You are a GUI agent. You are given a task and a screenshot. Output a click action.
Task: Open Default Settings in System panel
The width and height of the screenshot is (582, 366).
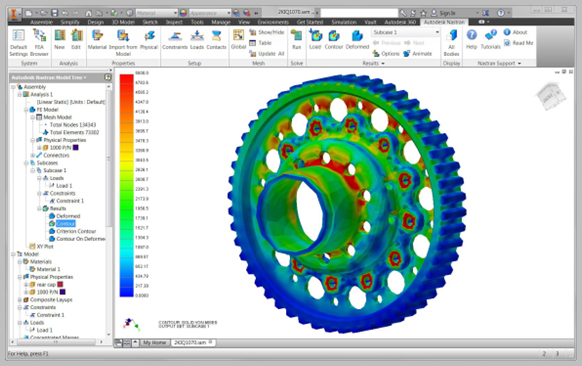[18, 43]
